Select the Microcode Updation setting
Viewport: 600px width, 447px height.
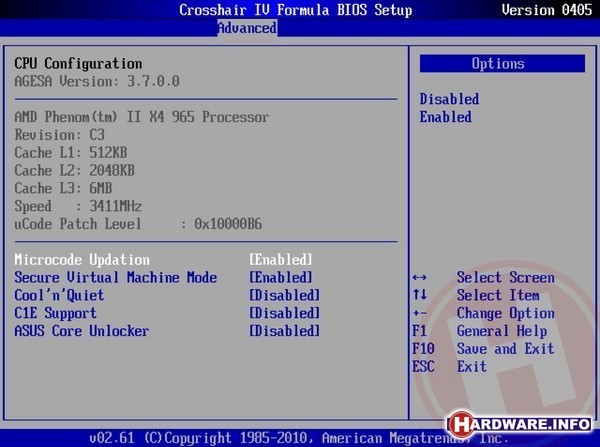point(82,259)
